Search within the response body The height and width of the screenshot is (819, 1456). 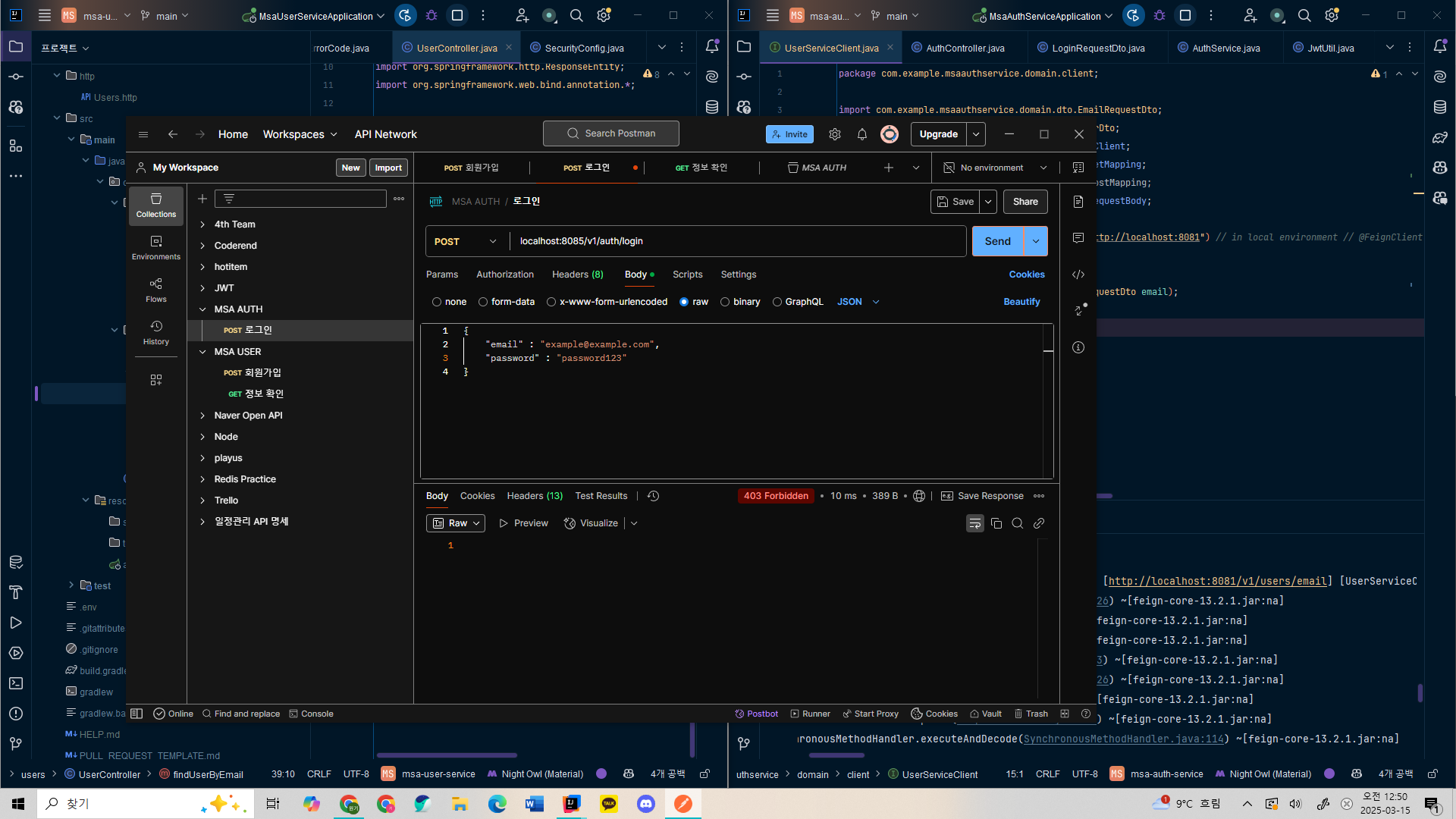[x=1018, y=523]
